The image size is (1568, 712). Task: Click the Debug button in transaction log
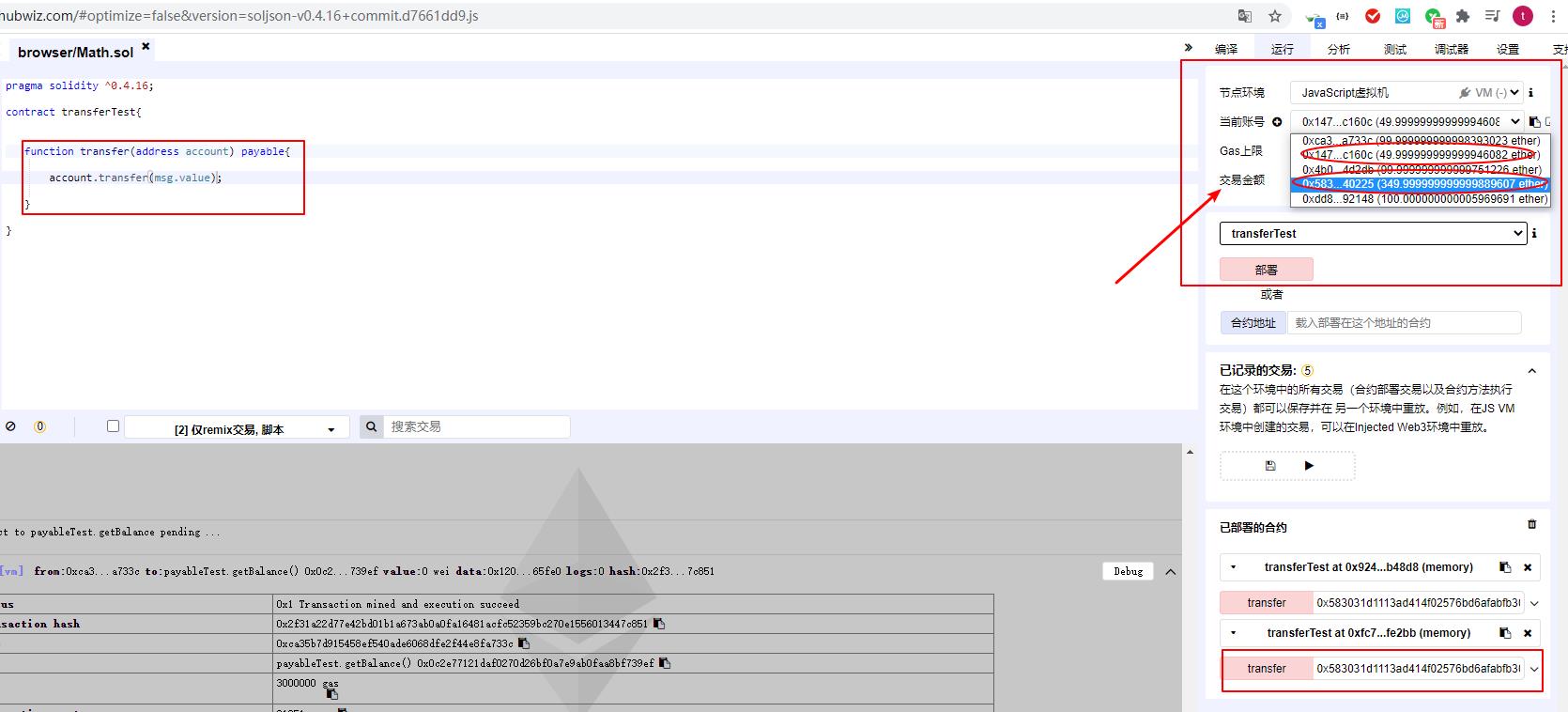pos(1129,571)
